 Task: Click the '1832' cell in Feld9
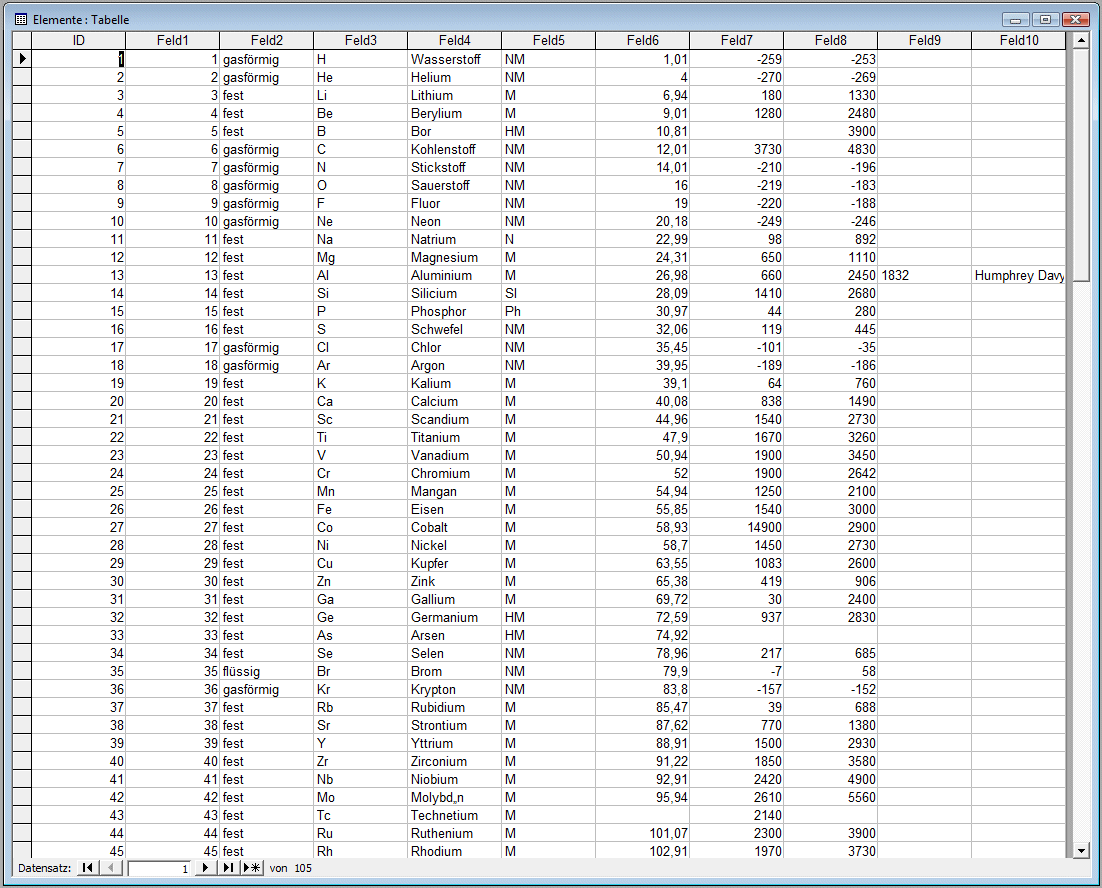[x=925, y=275]
